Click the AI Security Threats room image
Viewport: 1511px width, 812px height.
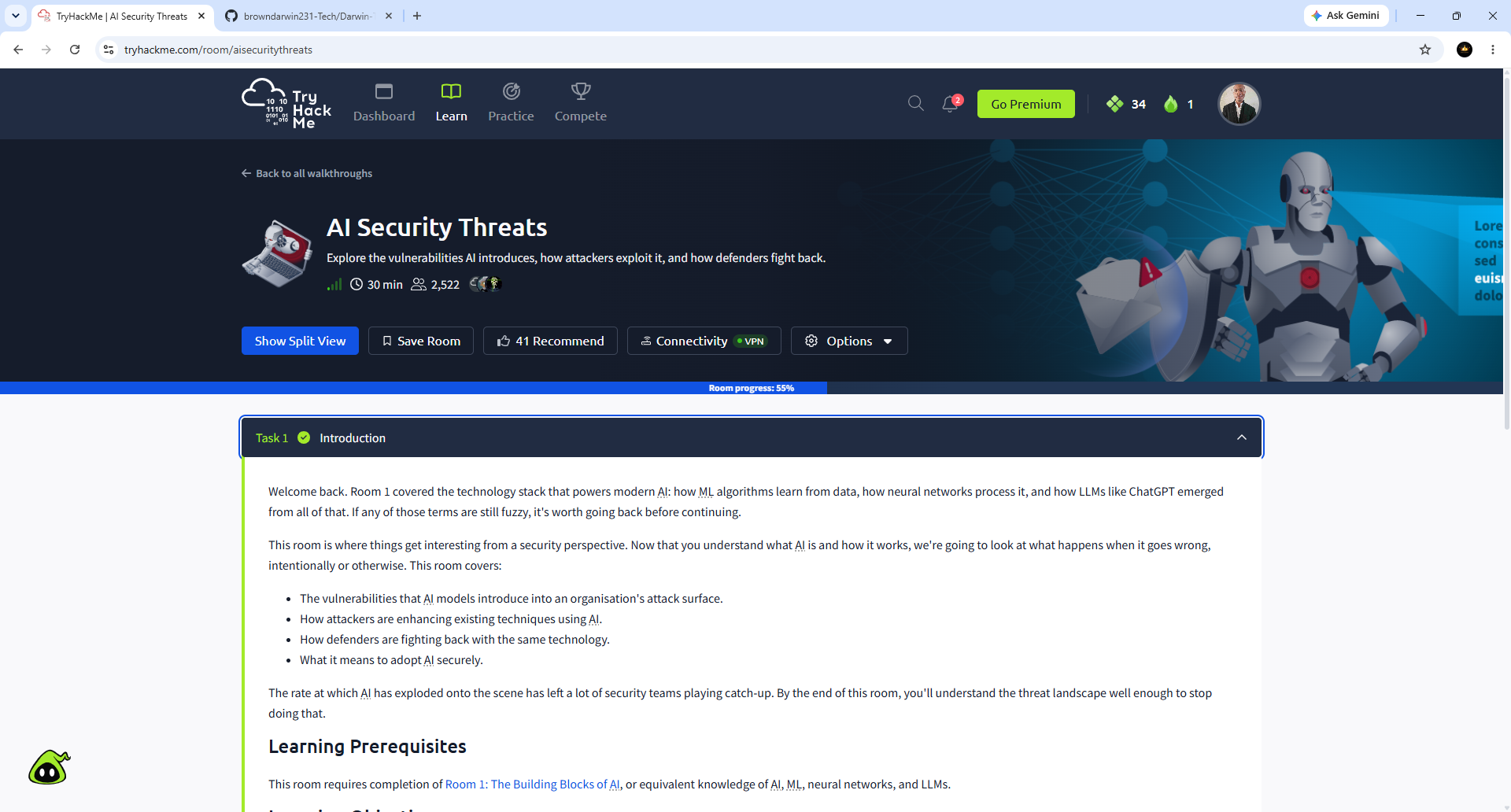[277, 253]
